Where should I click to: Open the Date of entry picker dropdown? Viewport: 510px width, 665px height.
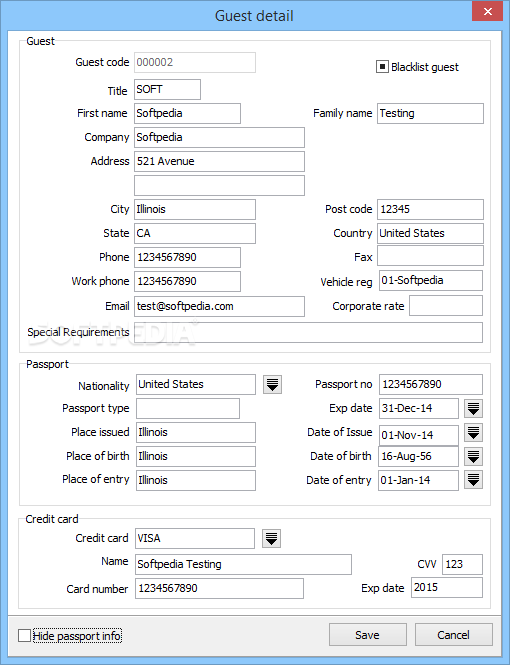(x=473, y=480)
